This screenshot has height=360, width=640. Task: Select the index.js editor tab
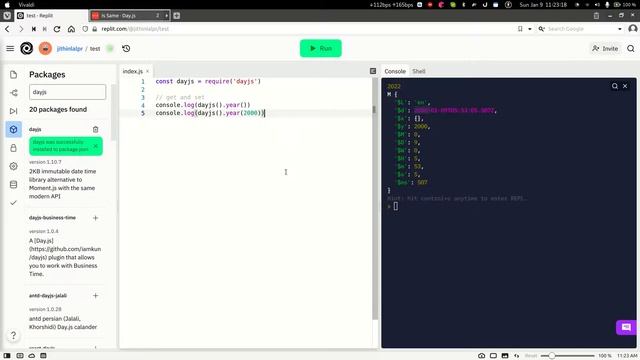(133, 71)
